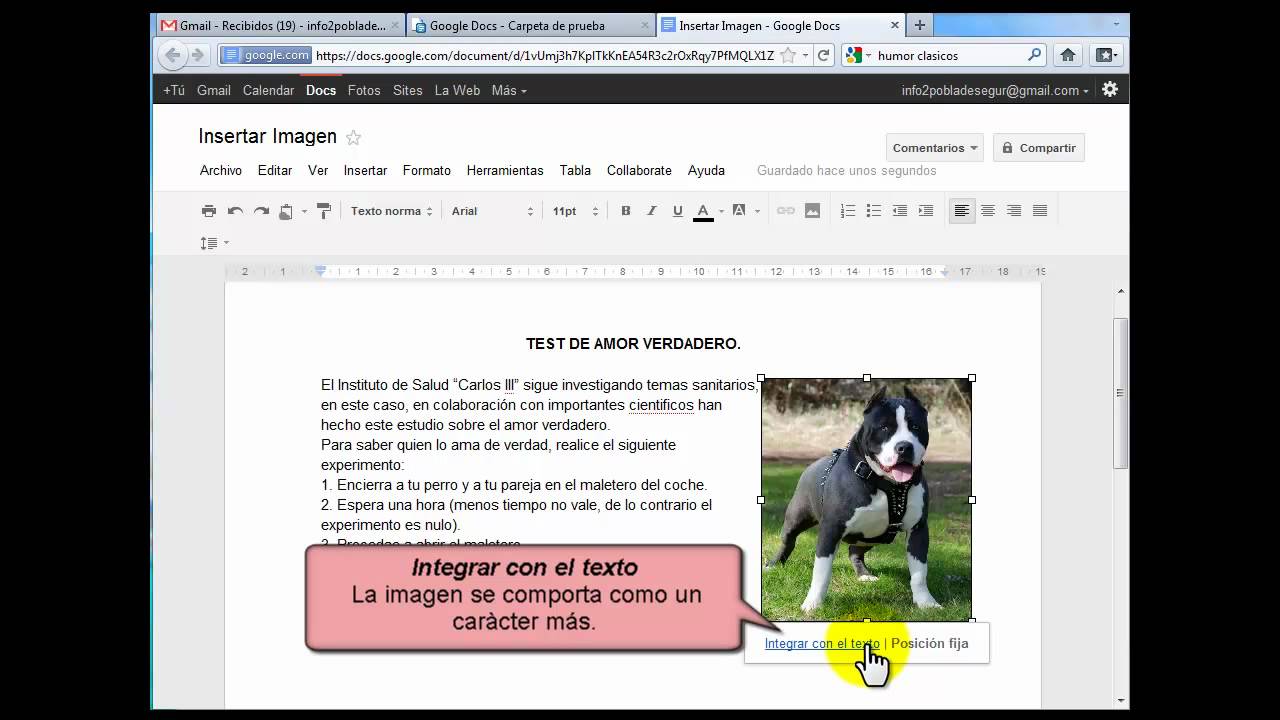Image resolution: width=1280 pixels, height=720 pixels.
Task: Click the Compartir button
Action: (1038, 148)
